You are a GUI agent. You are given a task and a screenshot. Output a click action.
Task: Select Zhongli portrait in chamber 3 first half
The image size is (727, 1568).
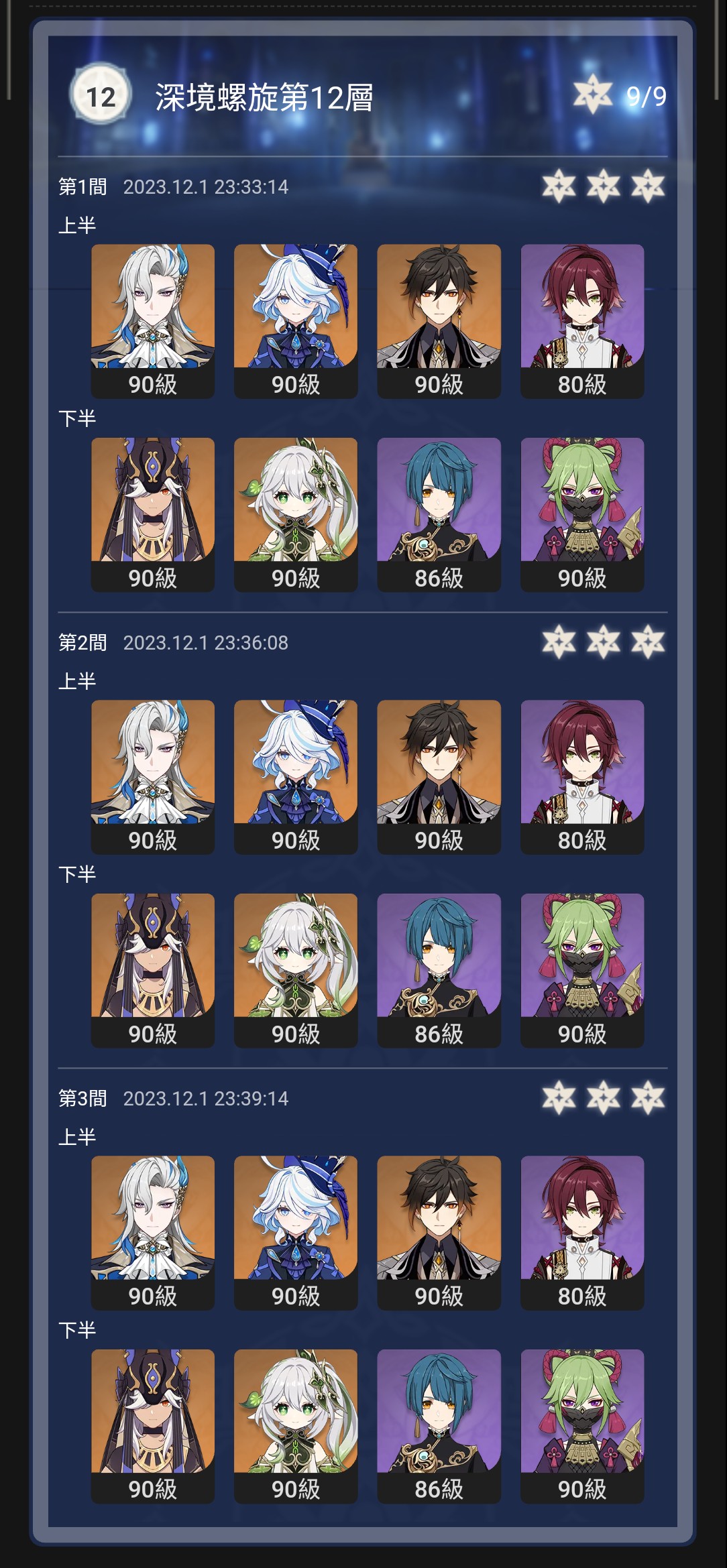[439, 1233]
